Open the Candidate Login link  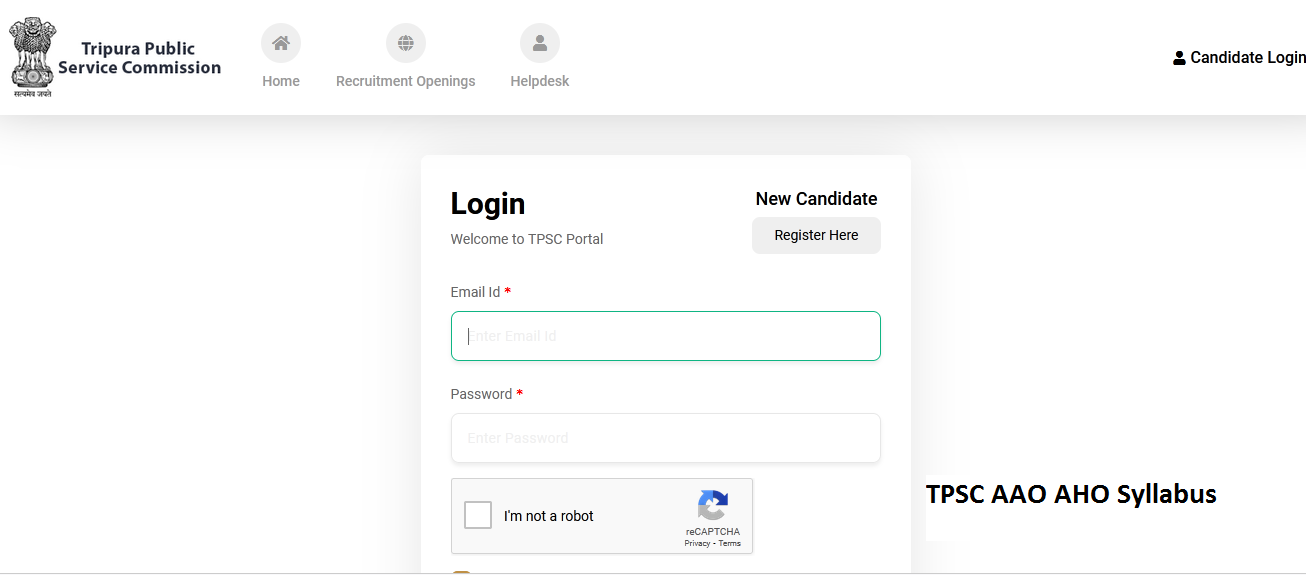point(1247,58)
